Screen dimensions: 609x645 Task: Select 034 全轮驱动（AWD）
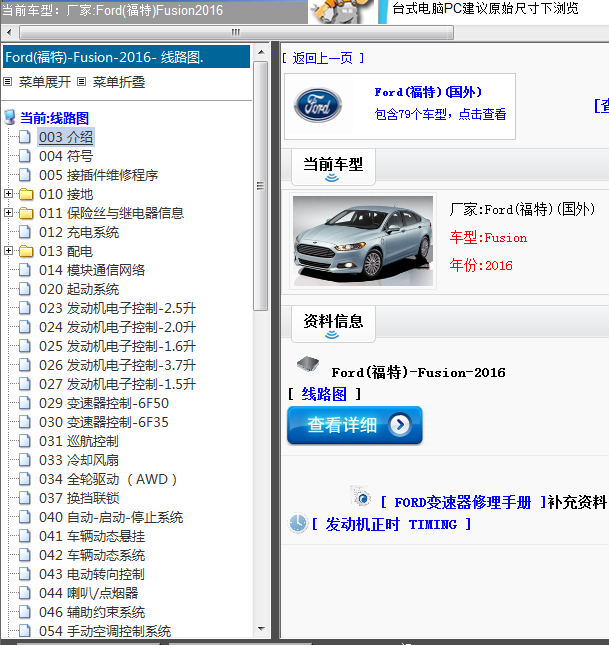pyautogui.click(x=108, y=479)
